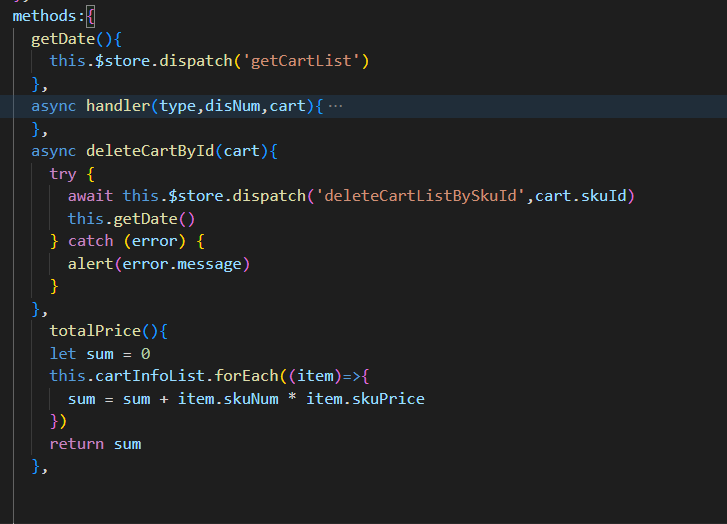Click the handler function name

(x=114, y=106)
